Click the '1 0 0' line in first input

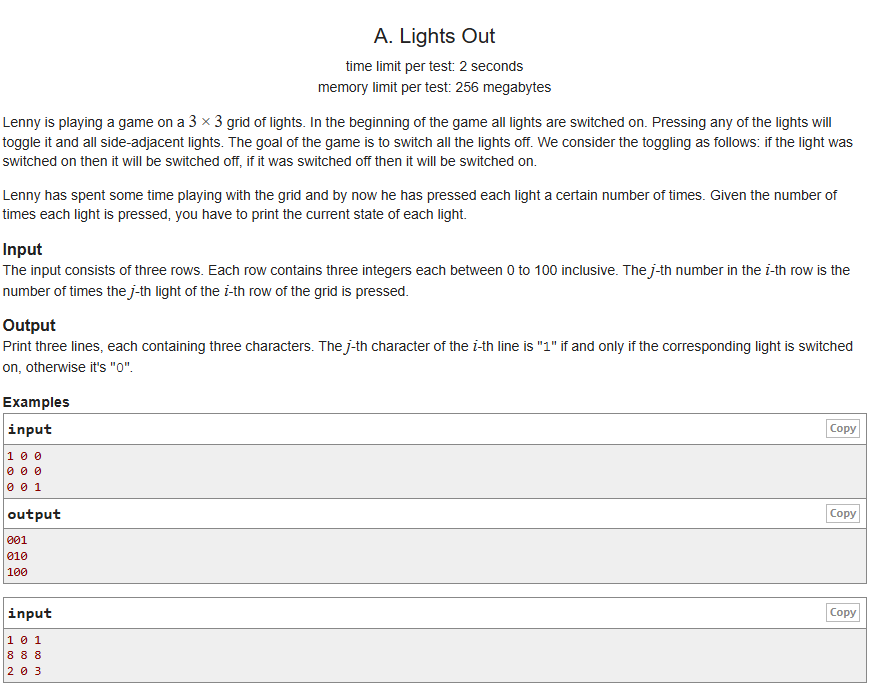(x=24, y=456)
